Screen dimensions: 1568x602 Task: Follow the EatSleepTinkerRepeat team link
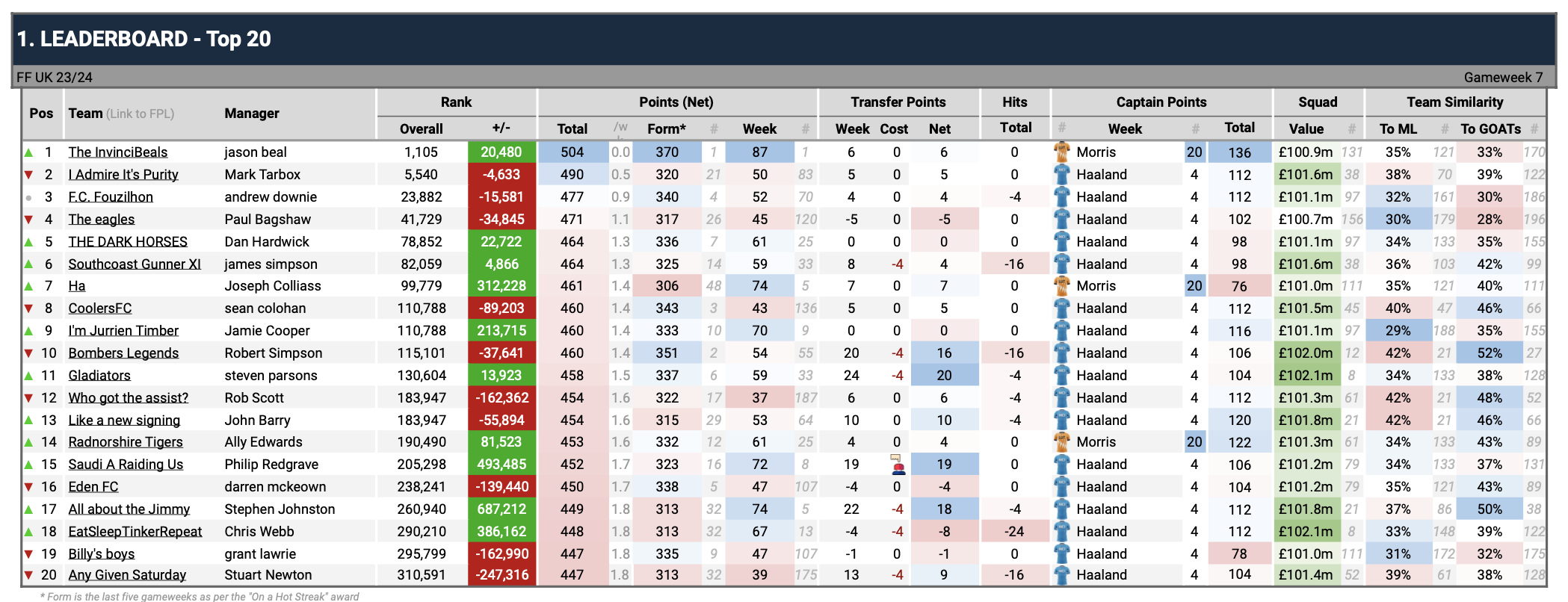[x=135, y=532]
